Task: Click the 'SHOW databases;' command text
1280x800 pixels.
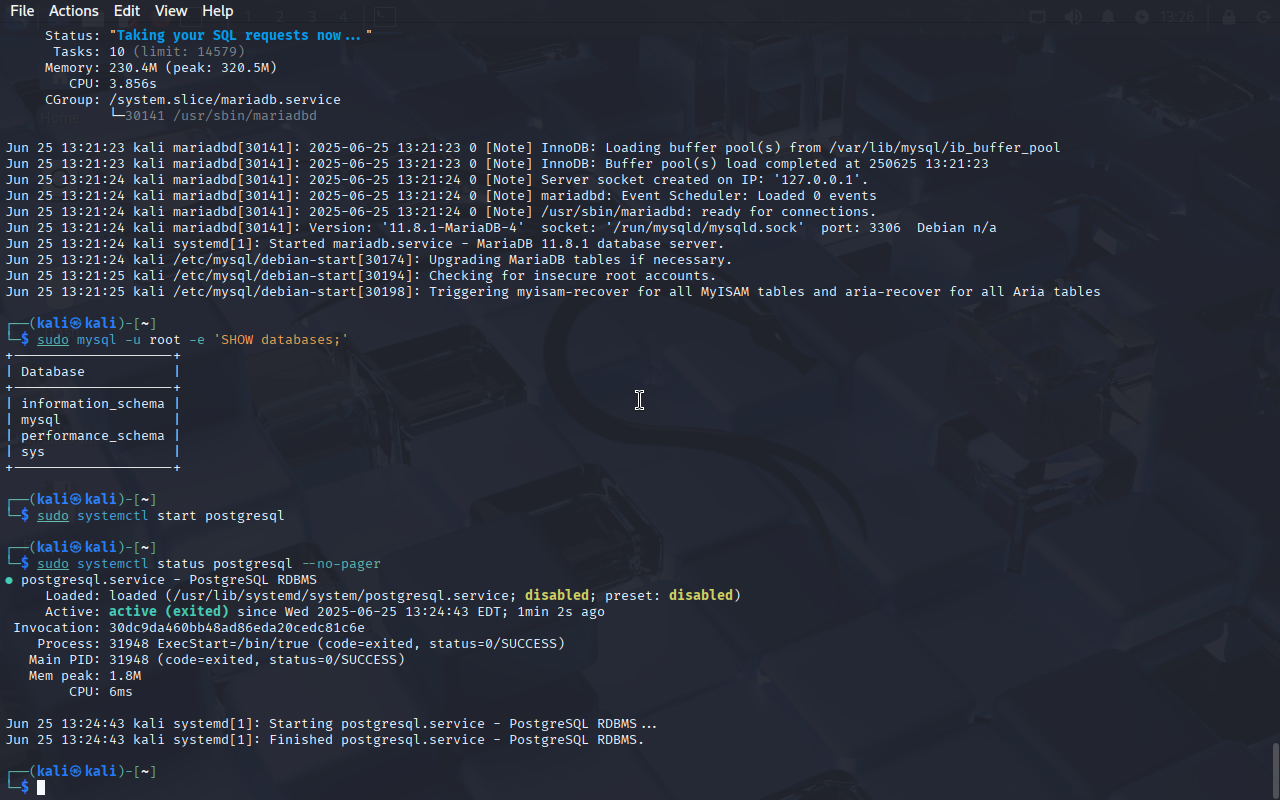Action: [x=281, y=340]
